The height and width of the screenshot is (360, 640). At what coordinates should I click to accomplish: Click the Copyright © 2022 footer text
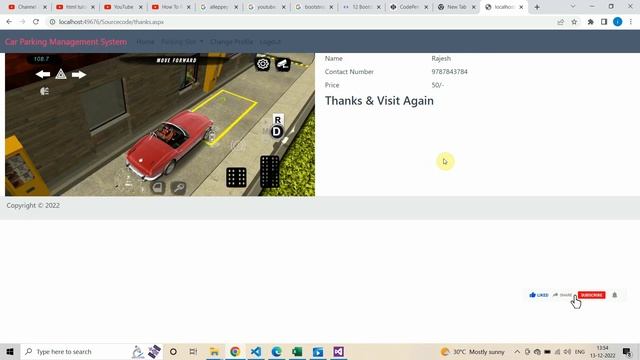coord(33,205)
